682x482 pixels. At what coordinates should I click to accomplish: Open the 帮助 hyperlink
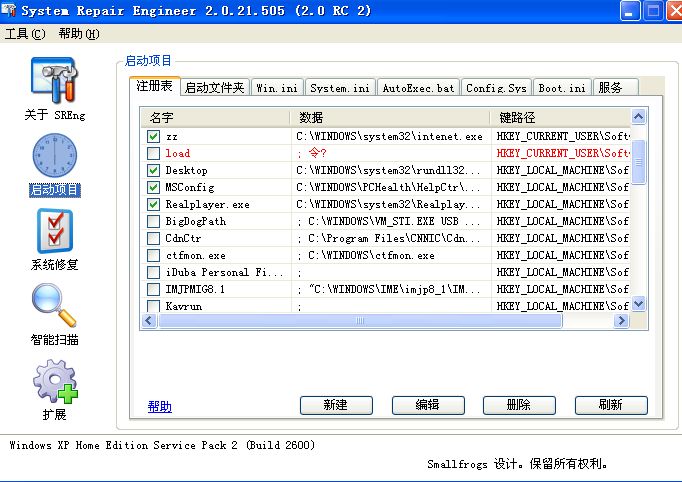160,407
